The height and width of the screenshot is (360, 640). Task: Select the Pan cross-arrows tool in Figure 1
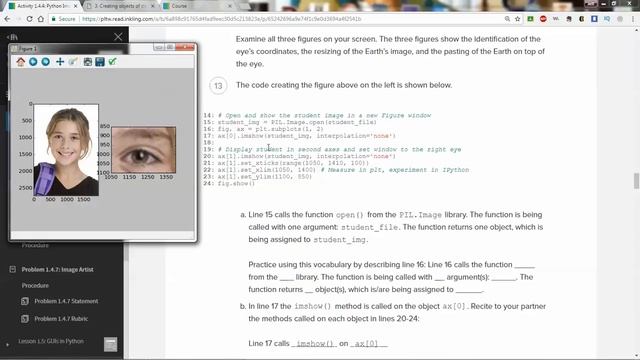click(60, 62)
